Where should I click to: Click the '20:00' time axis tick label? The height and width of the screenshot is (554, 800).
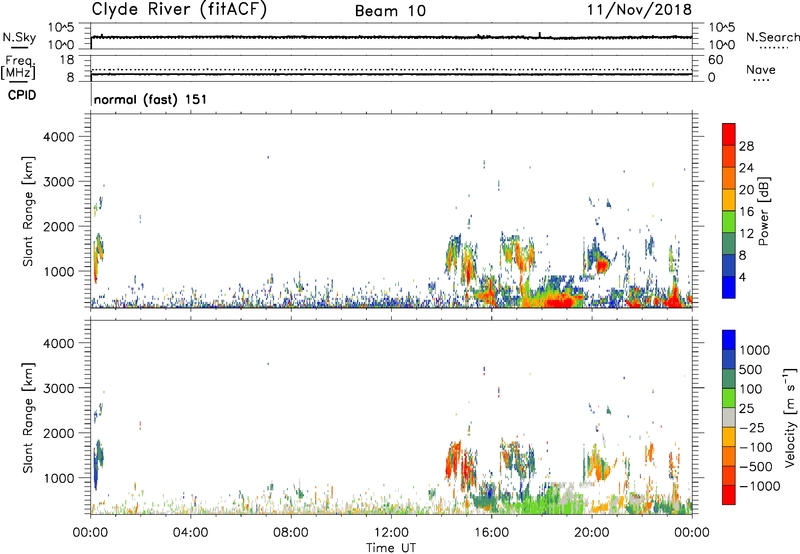pos(592,533)
